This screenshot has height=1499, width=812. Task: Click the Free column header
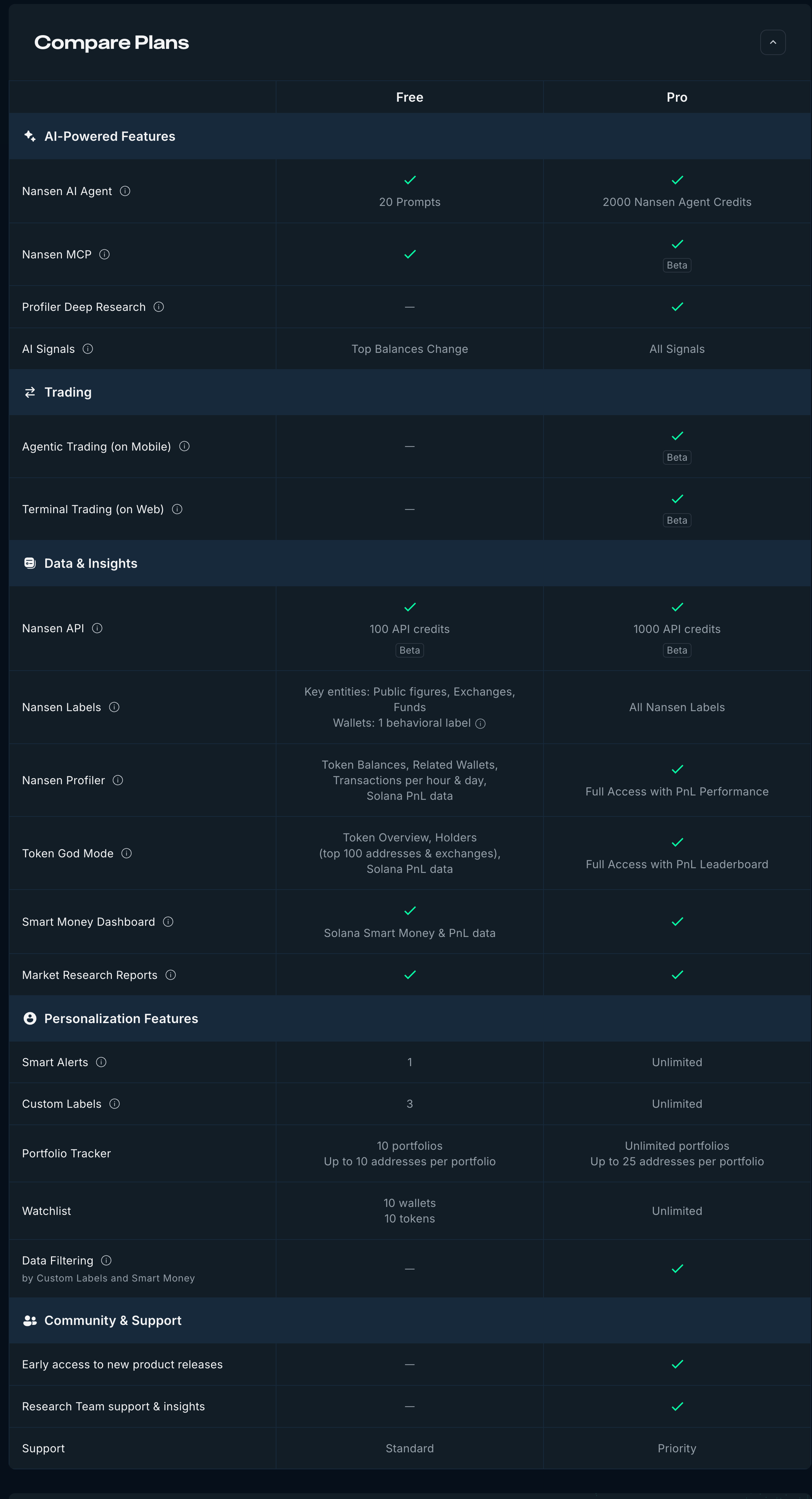click(x=410, y=97)
